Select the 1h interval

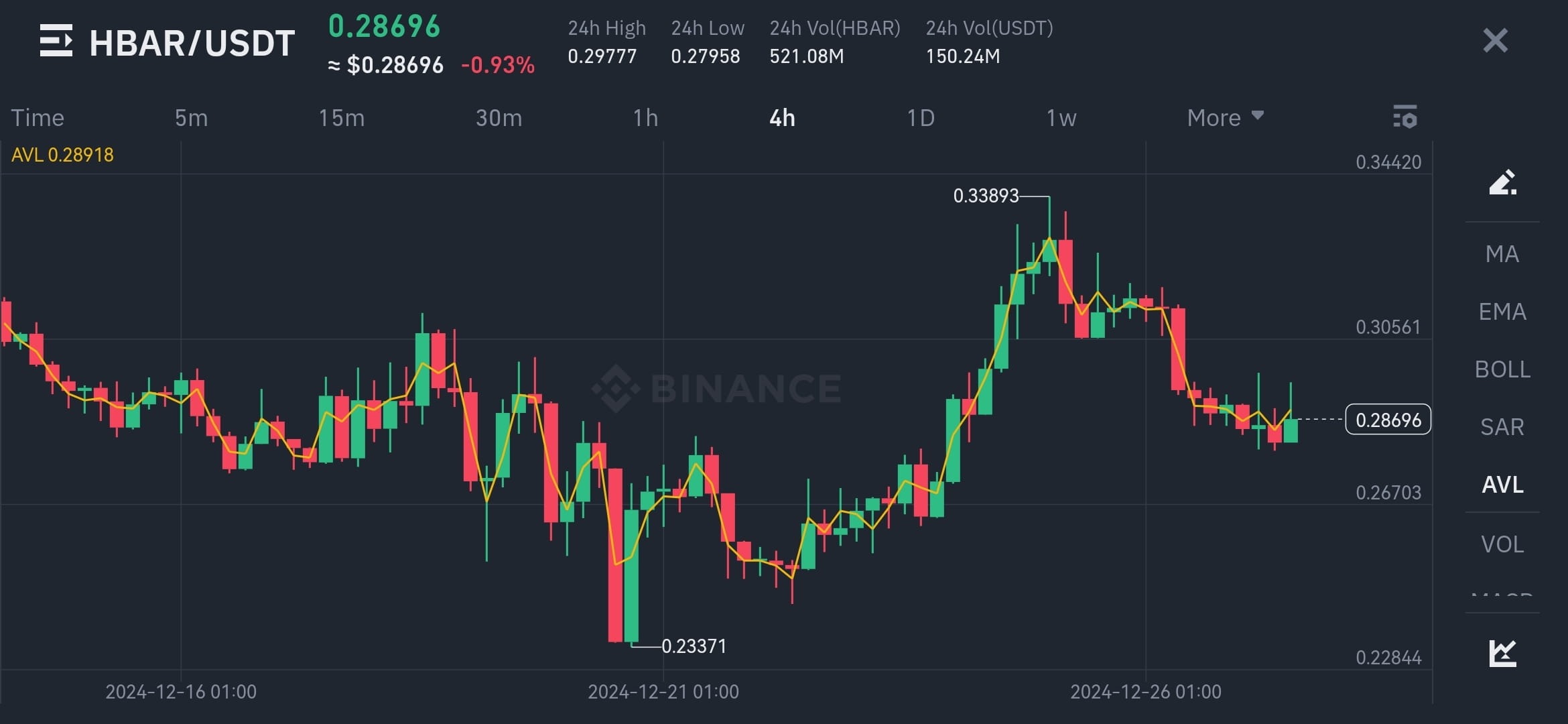click(x=646, y=118)
